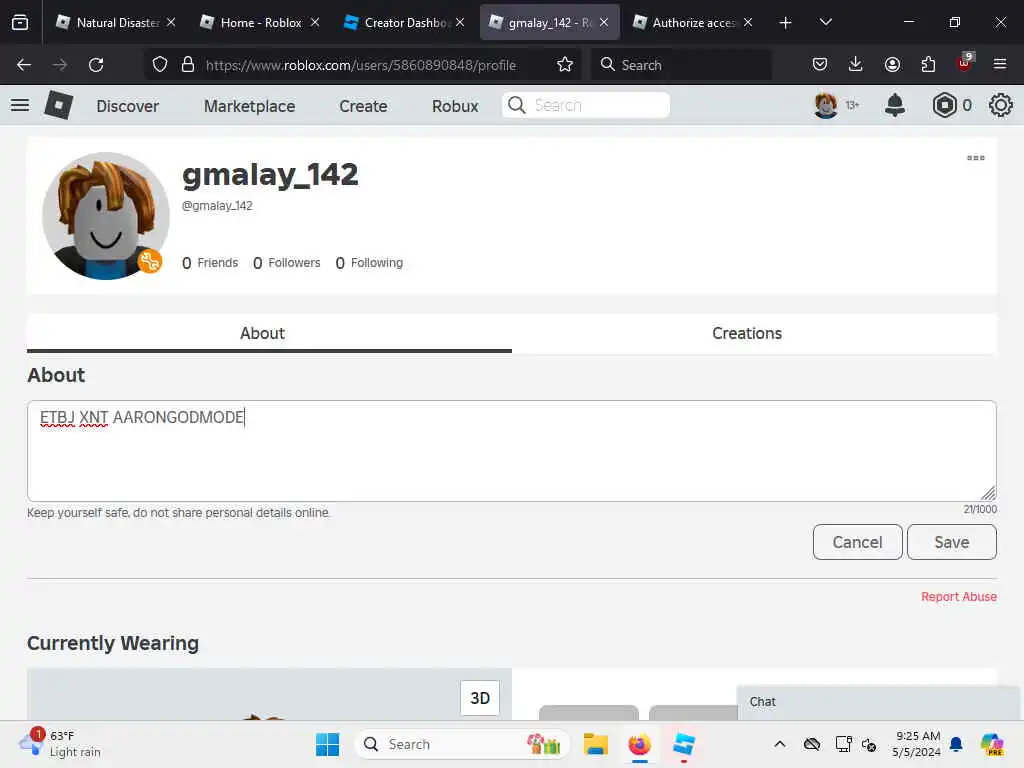1024x768 pixels.
Task: Open the browser extensions puzzle icon
Action: pos(928,64)
